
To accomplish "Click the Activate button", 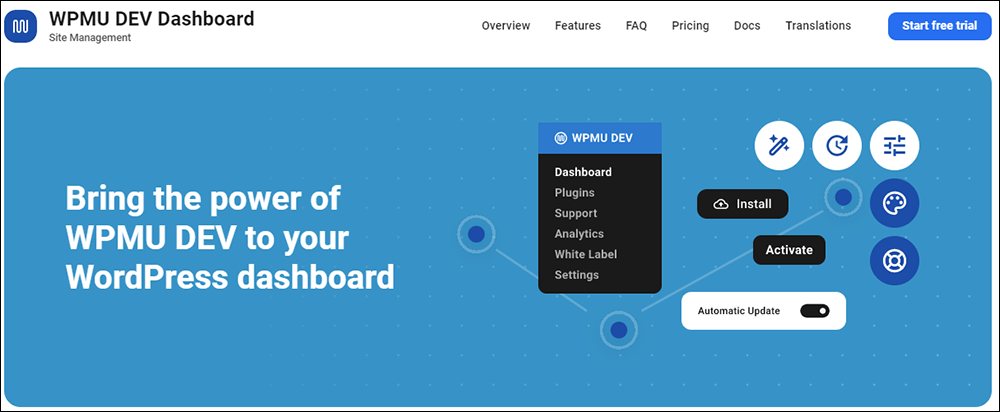I will [x=789, y=250].
